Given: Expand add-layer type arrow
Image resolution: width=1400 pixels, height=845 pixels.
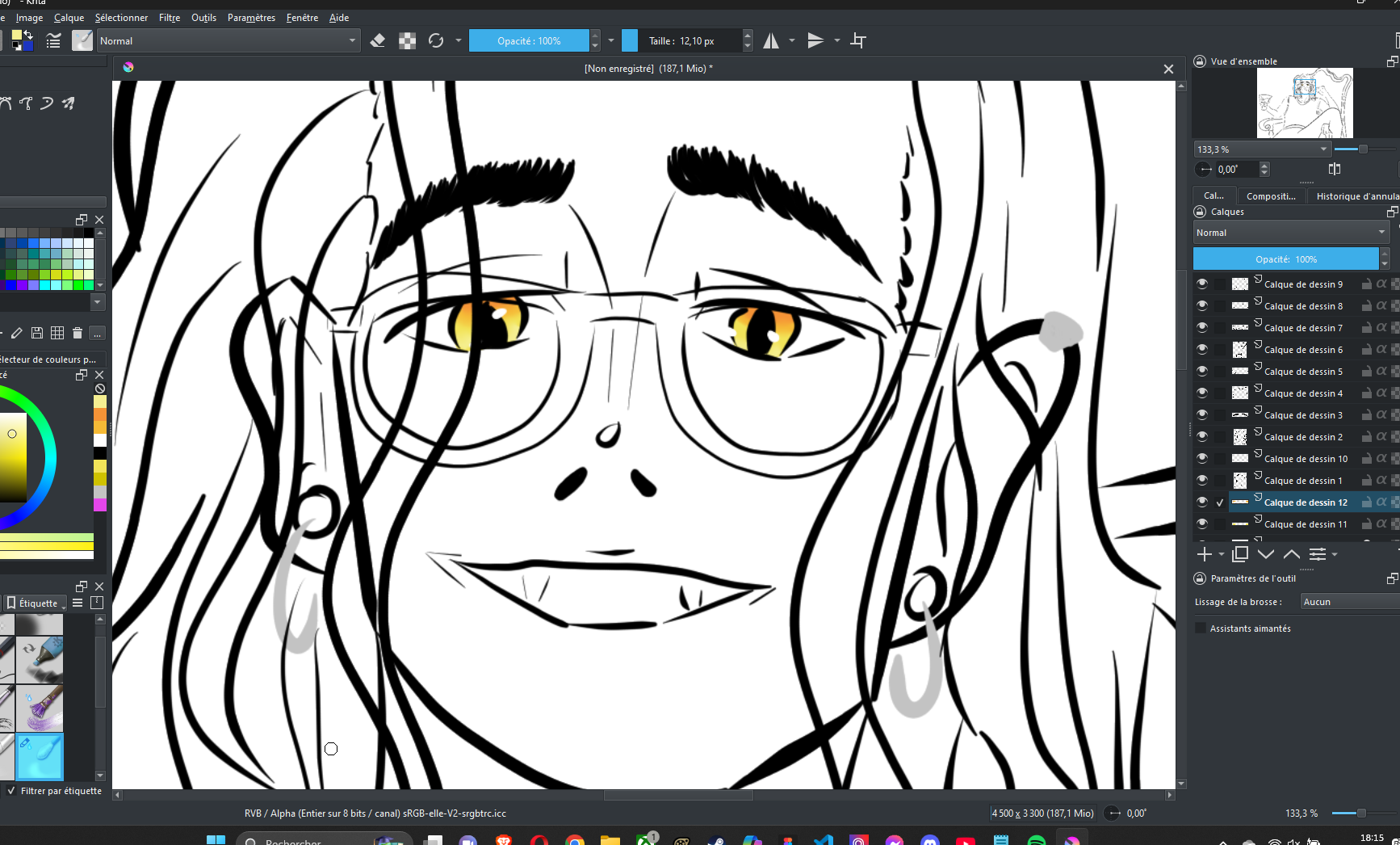Looking at the screenshot, I should coord(1222,554).
